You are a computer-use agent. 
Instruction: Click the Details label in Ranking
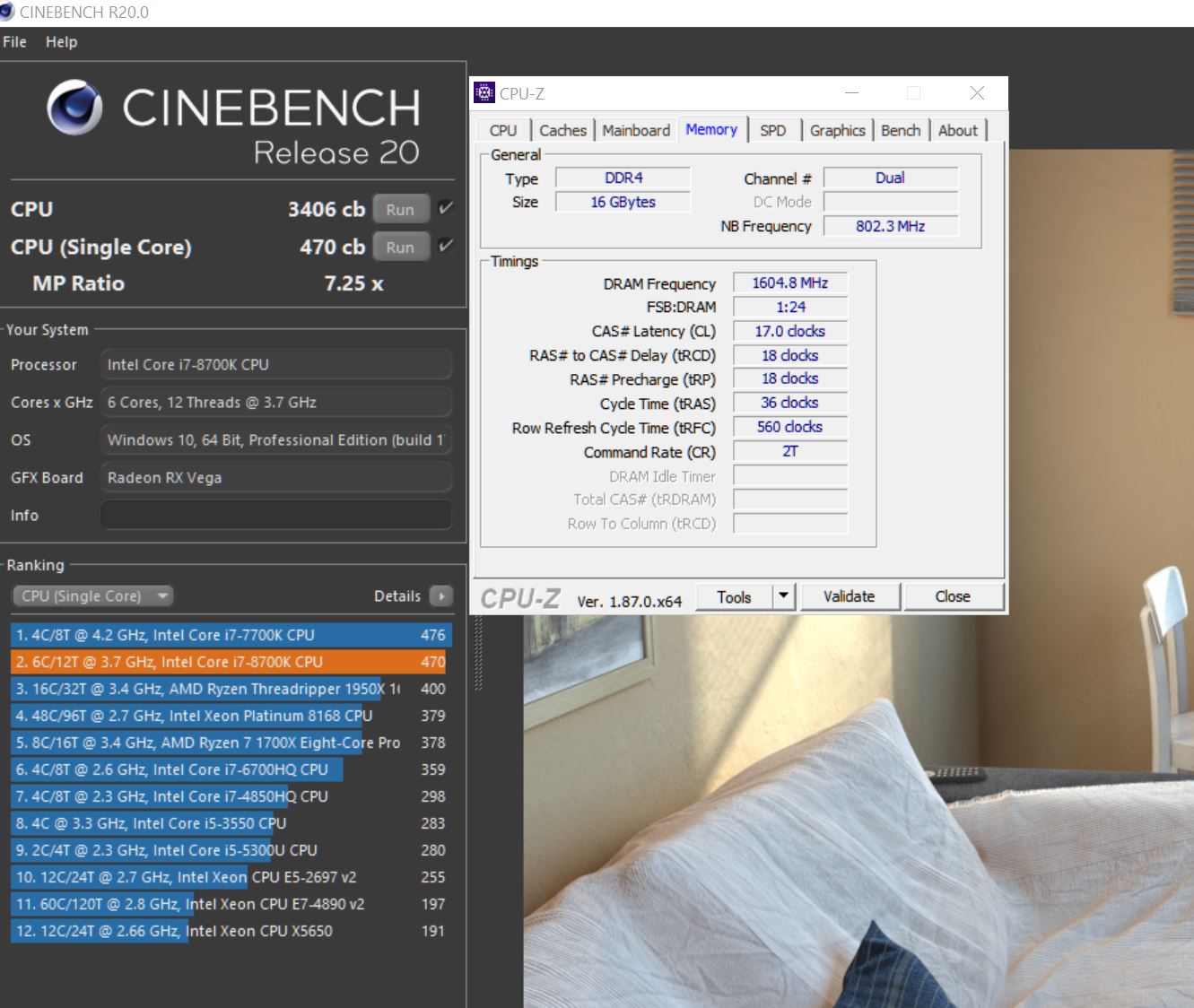397,596
